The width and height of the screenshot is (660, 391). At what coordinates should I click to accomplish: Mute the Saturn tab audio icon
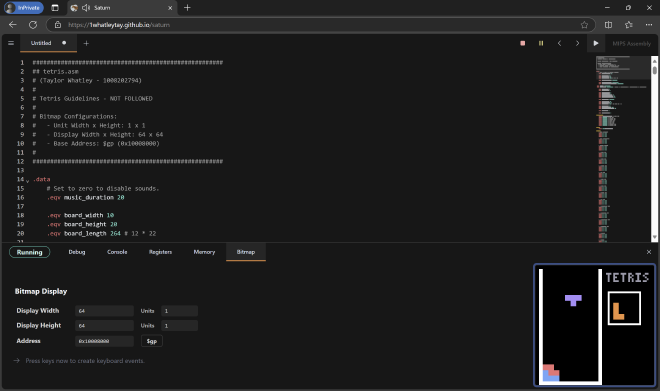86,8
